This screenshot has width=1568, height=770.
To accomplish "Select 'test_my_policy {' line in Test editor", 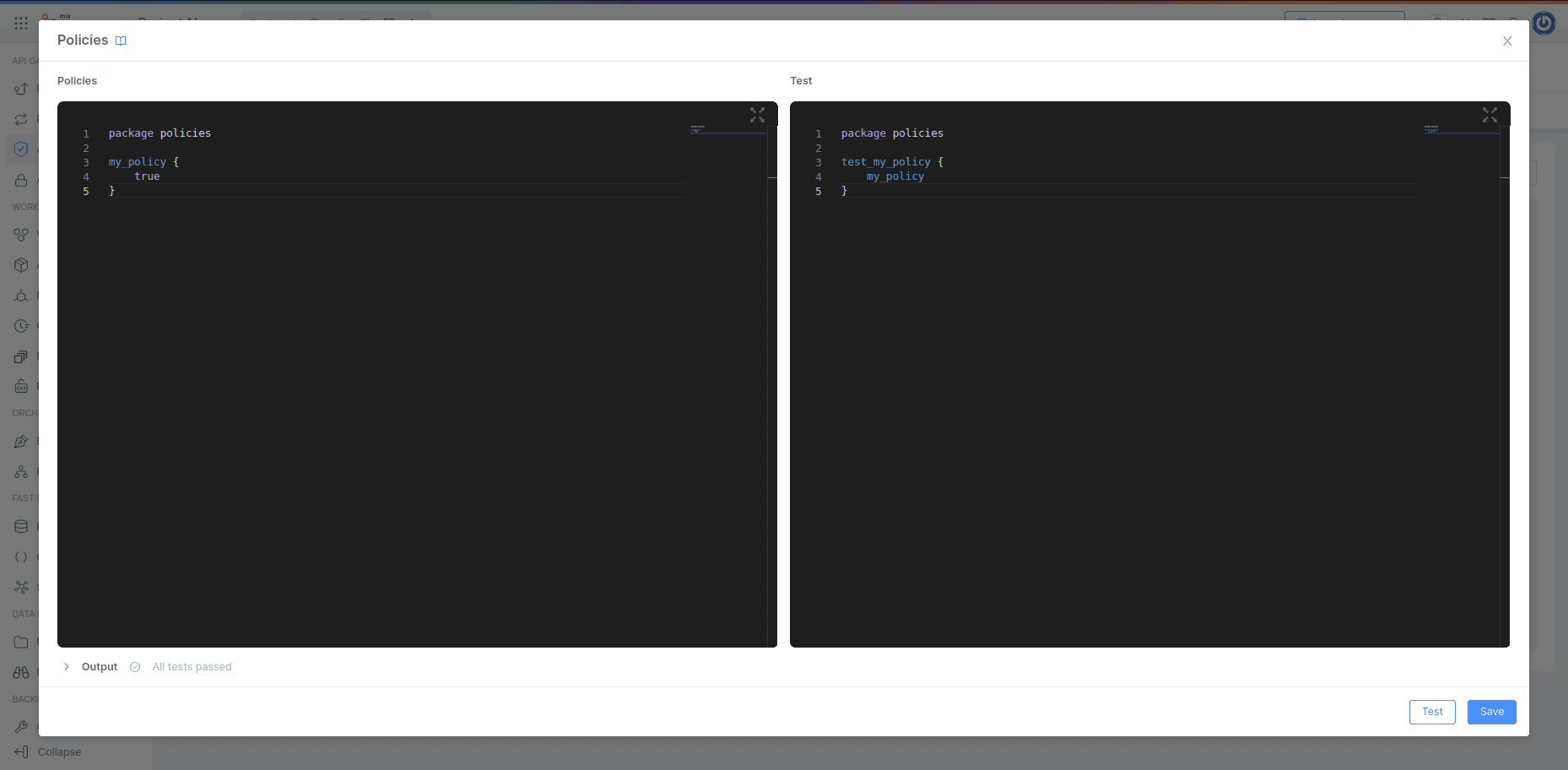I will (x=892, y=162).
